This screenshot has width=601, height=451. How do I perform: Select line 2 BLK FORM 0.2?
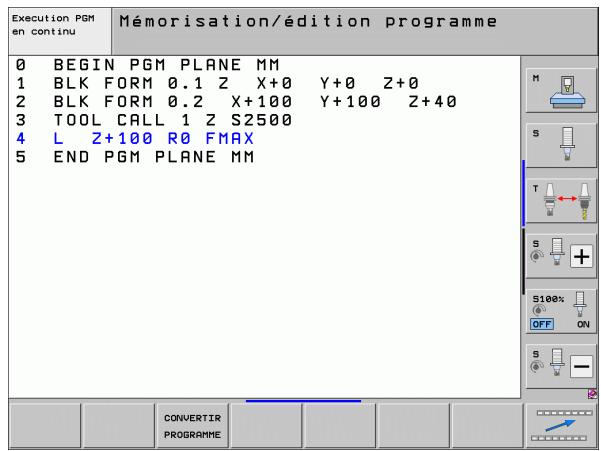[236, 102]
